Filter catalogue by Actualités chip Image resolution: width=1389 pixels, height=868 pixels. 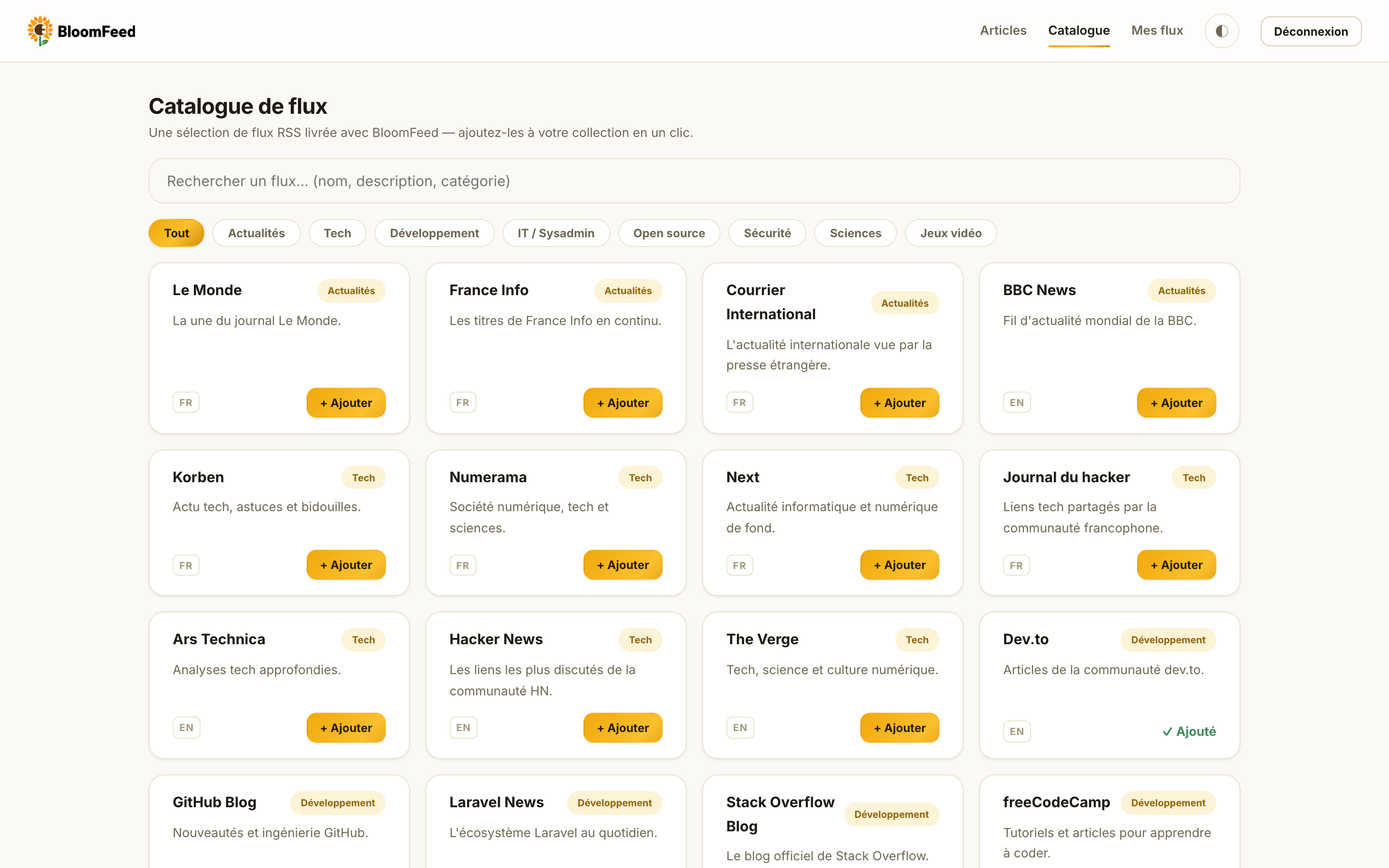coord(256,233)
